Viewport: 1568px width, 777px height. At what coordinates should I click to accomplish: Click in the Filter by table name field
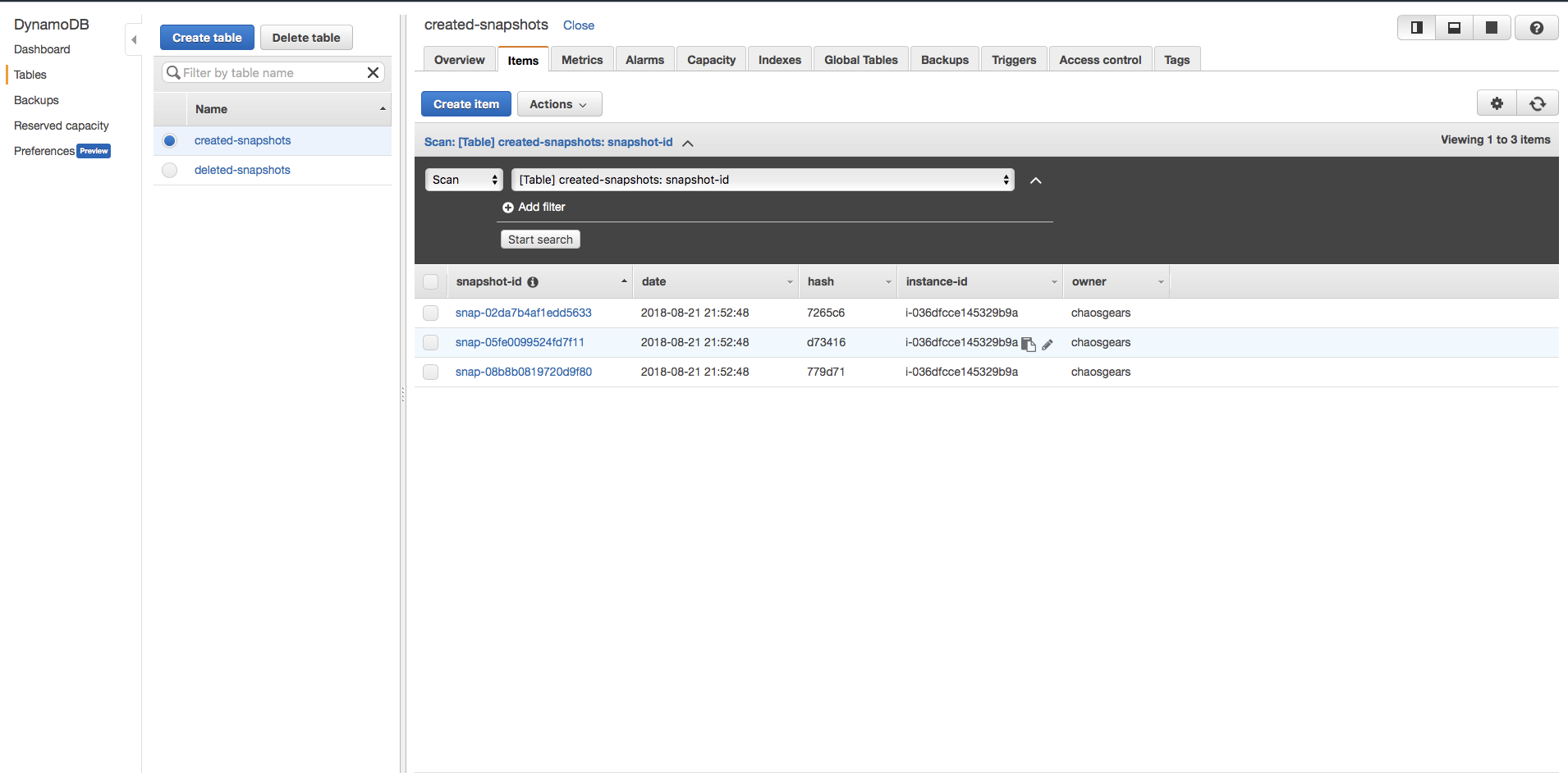pos(271,73)
